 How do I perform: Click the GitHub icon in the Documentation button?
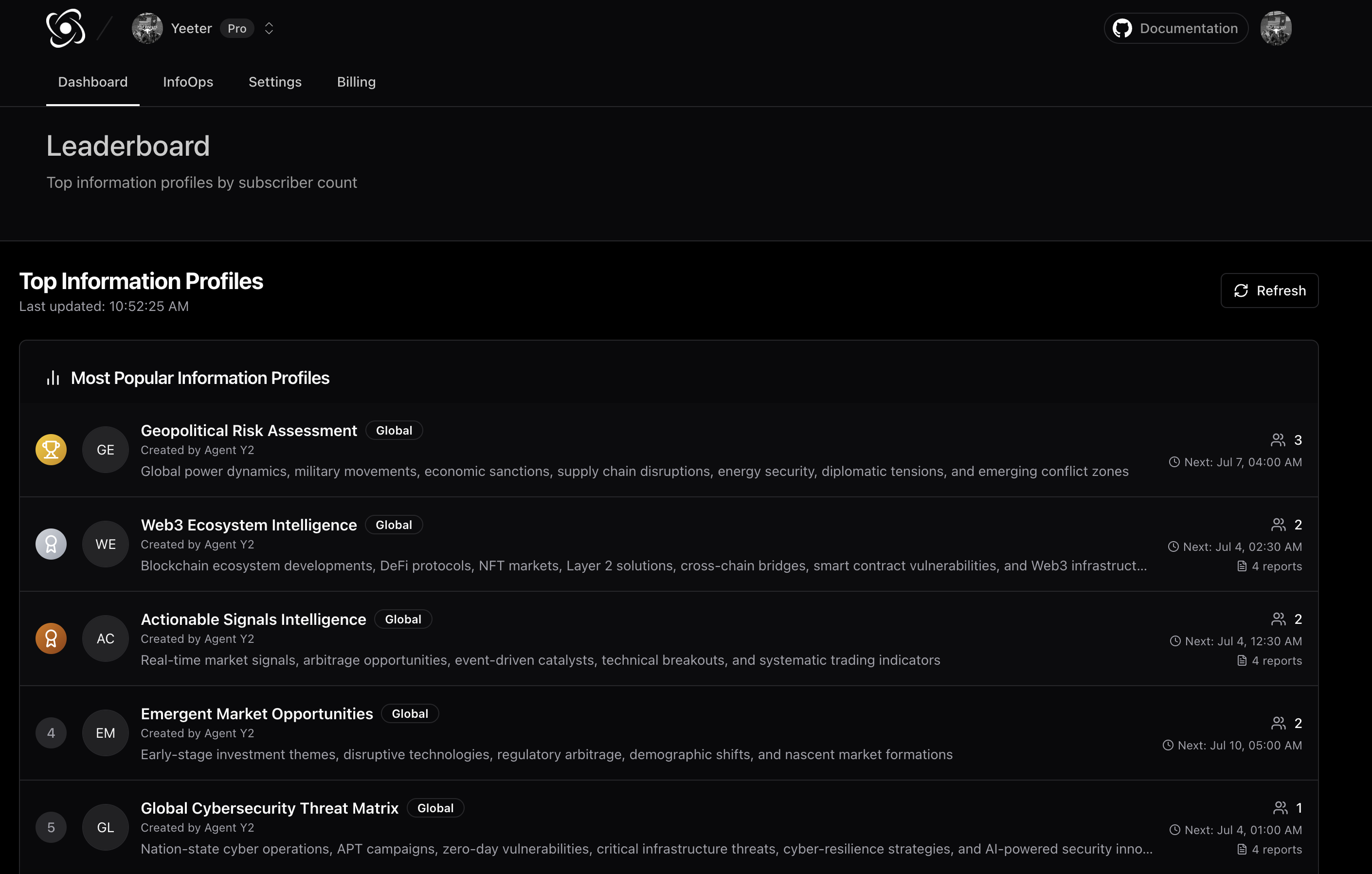[x=1122, y=29]
